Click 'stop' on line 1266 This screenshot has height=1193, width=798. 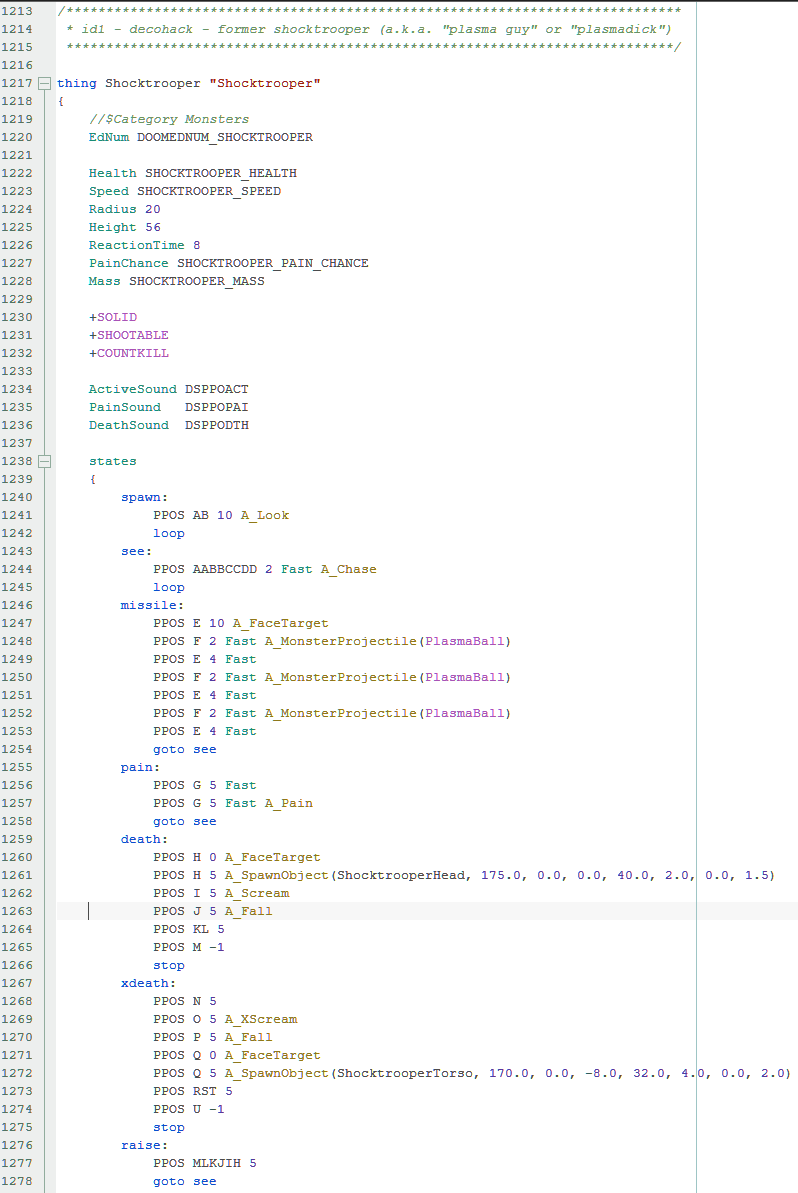[x=169, y=966]
